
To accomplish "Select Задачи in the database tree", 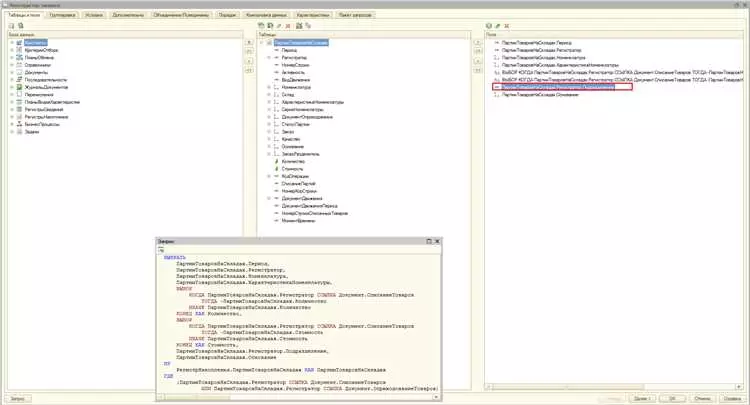I will coord(32,131).
